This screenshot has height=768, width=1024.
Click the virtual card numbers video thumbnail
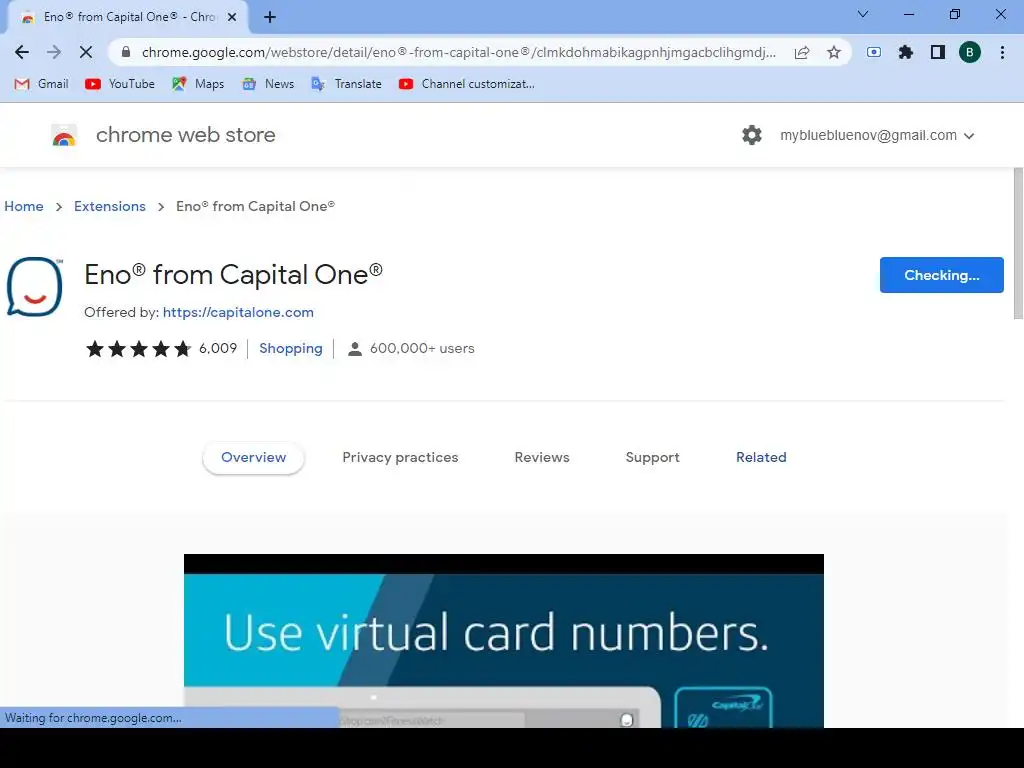[x=504, y=641]
